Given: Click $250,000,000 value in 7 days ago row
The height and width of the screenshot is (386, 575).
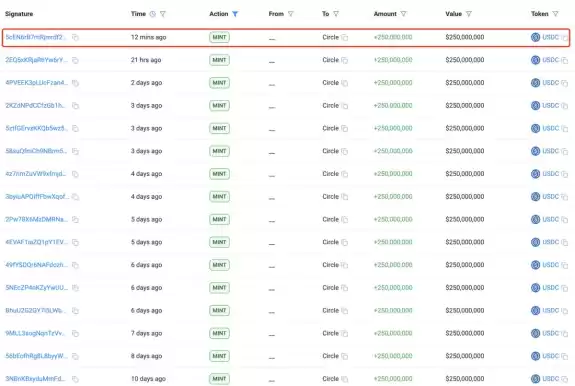Looking at the screenshot, I should click(465, 333).
